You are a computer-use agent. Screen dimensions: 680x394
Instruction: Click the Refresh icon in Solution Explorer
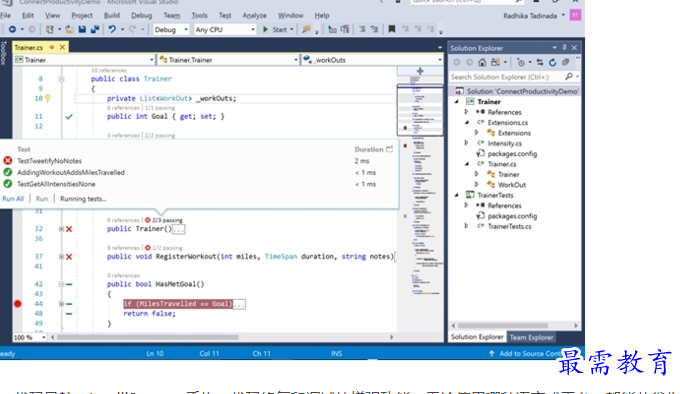click(x=552, y=63)
